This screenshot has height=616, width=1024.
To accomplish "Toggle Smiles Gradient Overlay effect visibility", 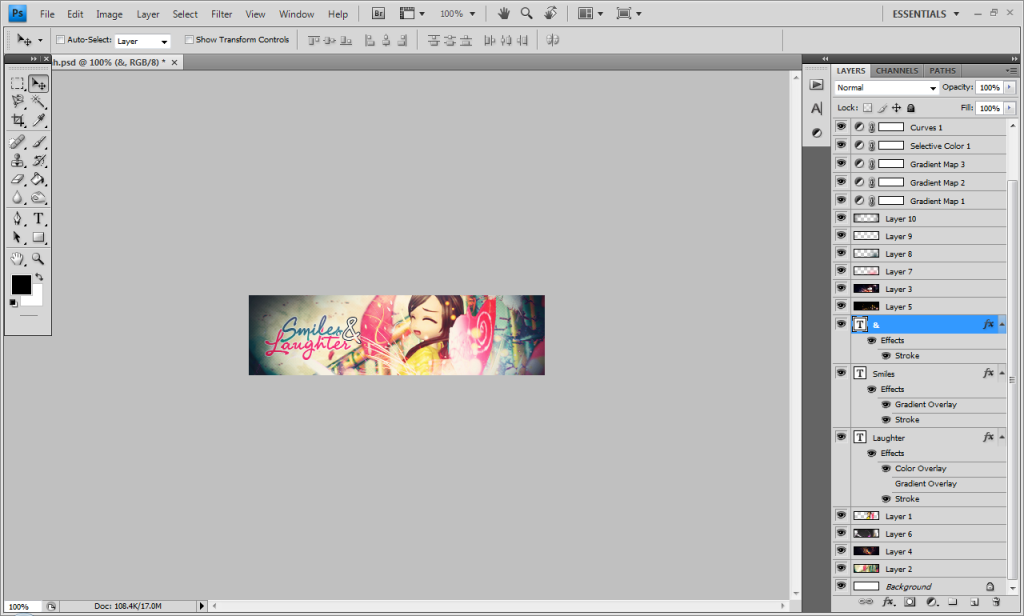I will pos(886,404).
